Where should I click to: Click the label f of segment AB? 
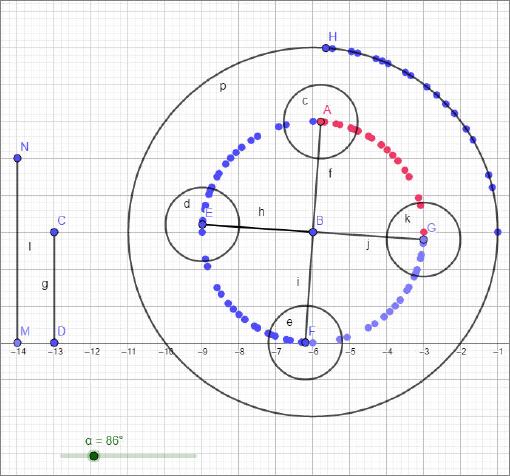click(x=330, y=173)
